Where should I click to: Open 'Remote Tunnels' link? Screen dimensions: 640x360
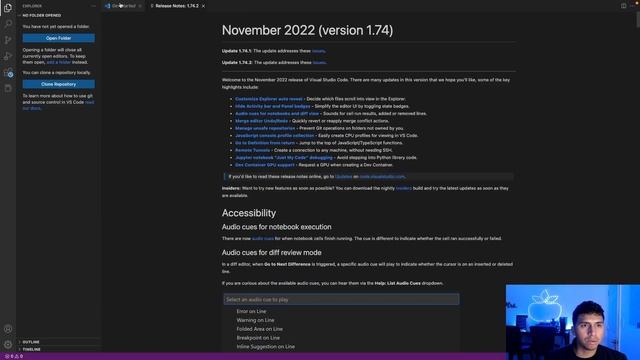252,150
